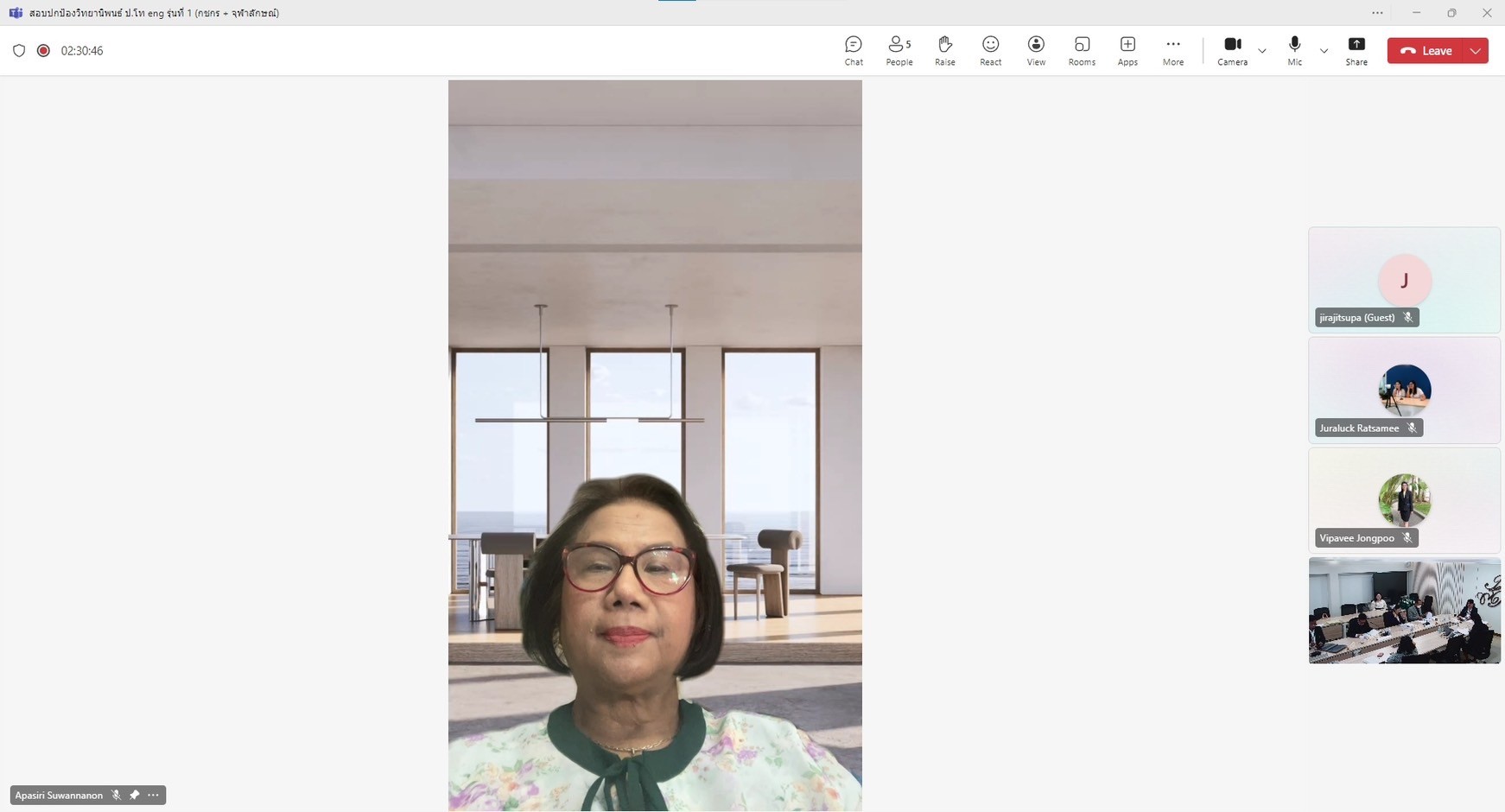Open the Apps panel

[1127, 51]
